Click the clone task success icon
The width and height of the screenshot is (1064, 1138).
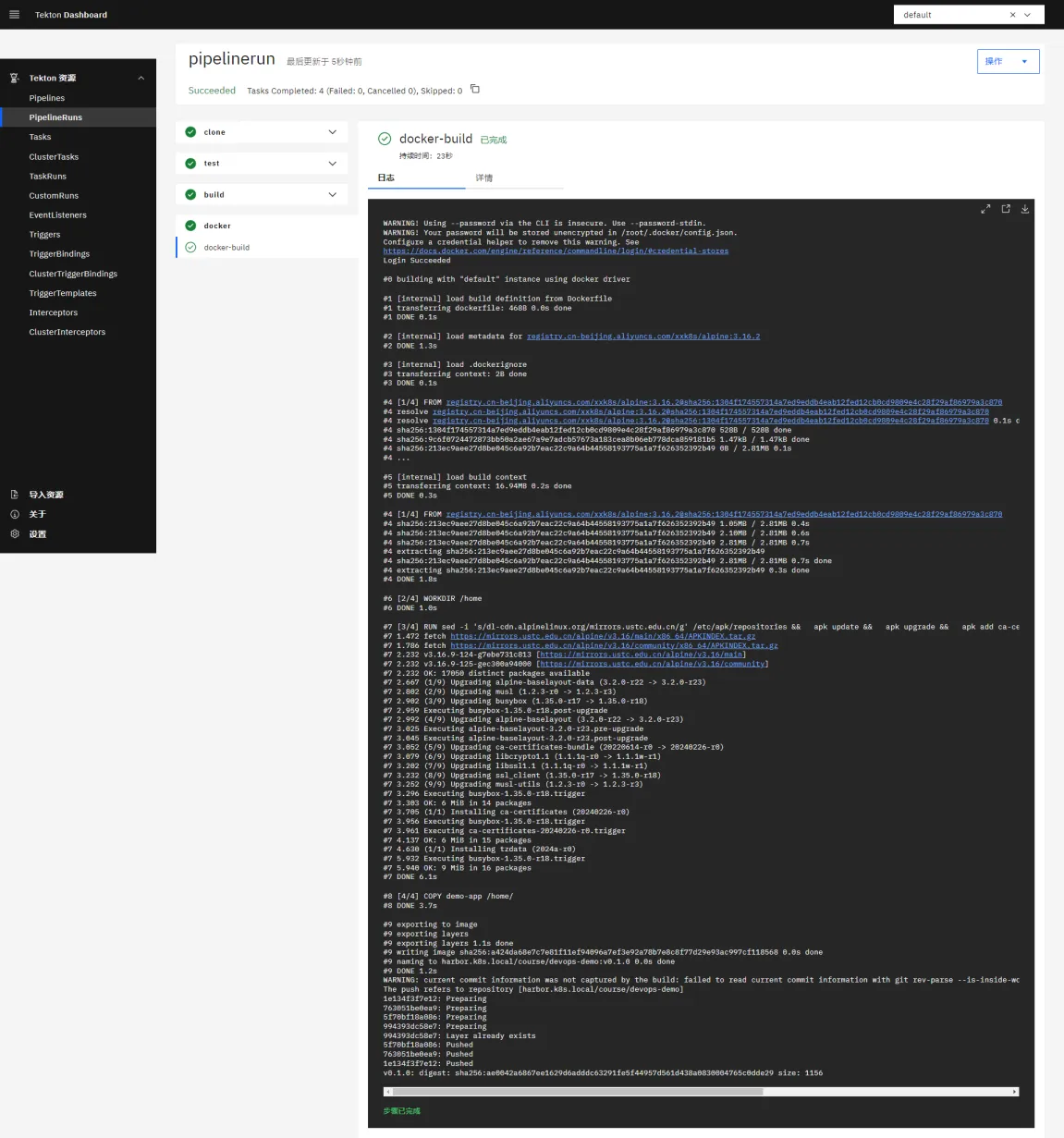(x=190, y=132)
